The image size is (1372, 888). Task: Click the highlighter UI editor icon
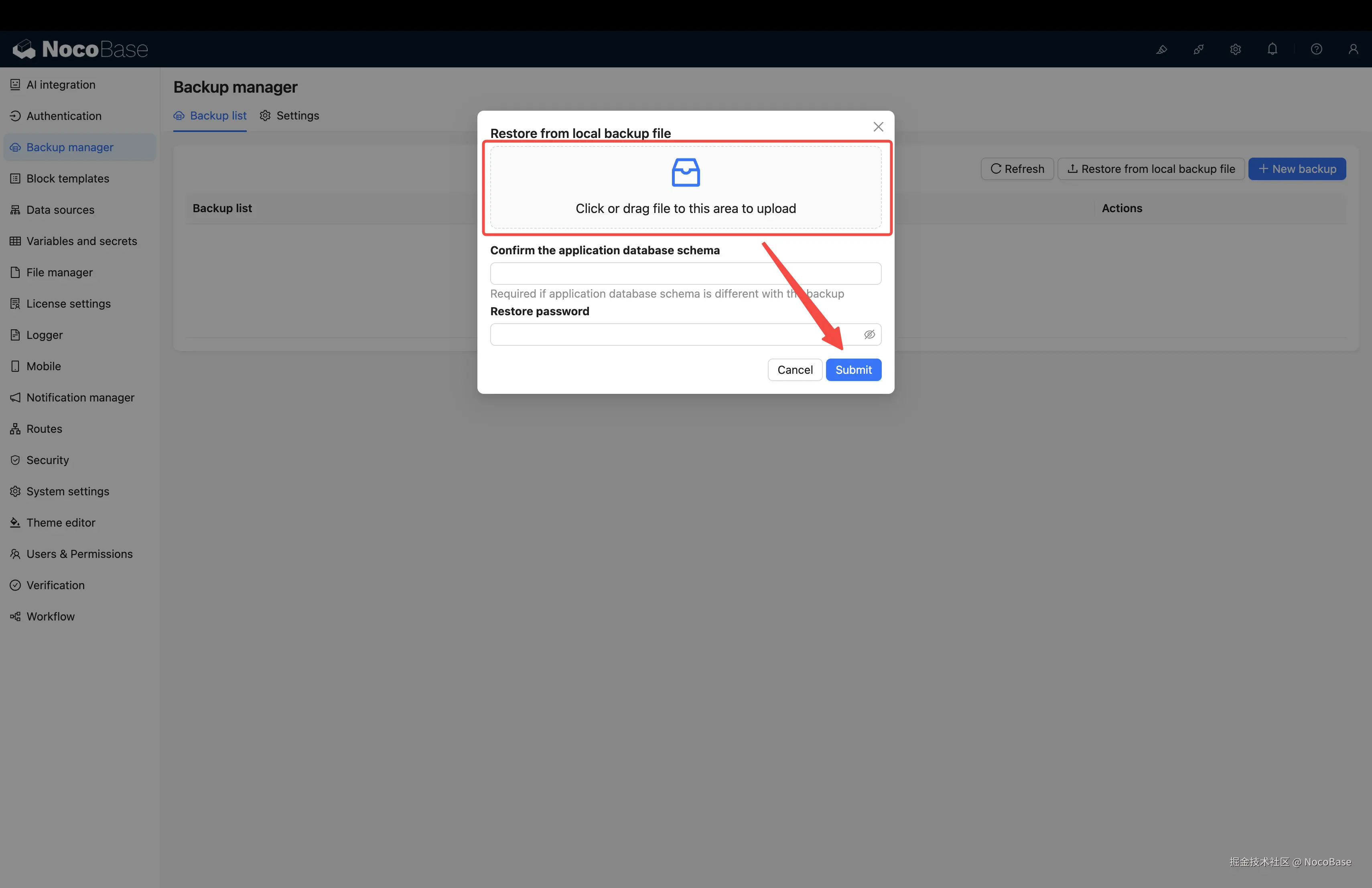click(1162, 50)
